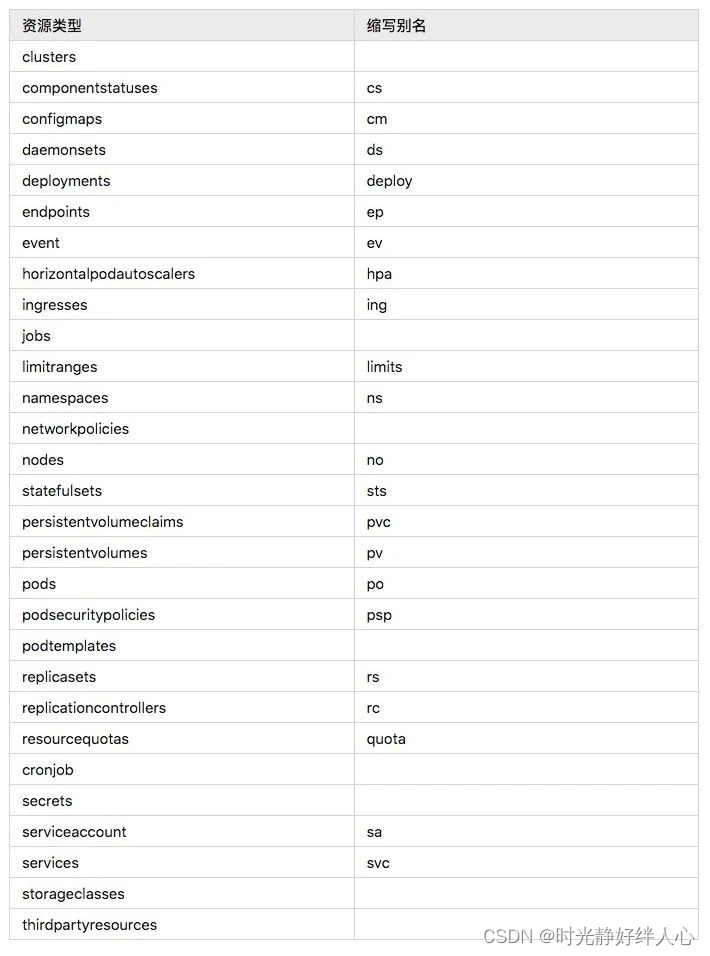710x956 pixels.
Task: Select the horizontalpodautoscalers cell
Action: click(x=108, y=274)
